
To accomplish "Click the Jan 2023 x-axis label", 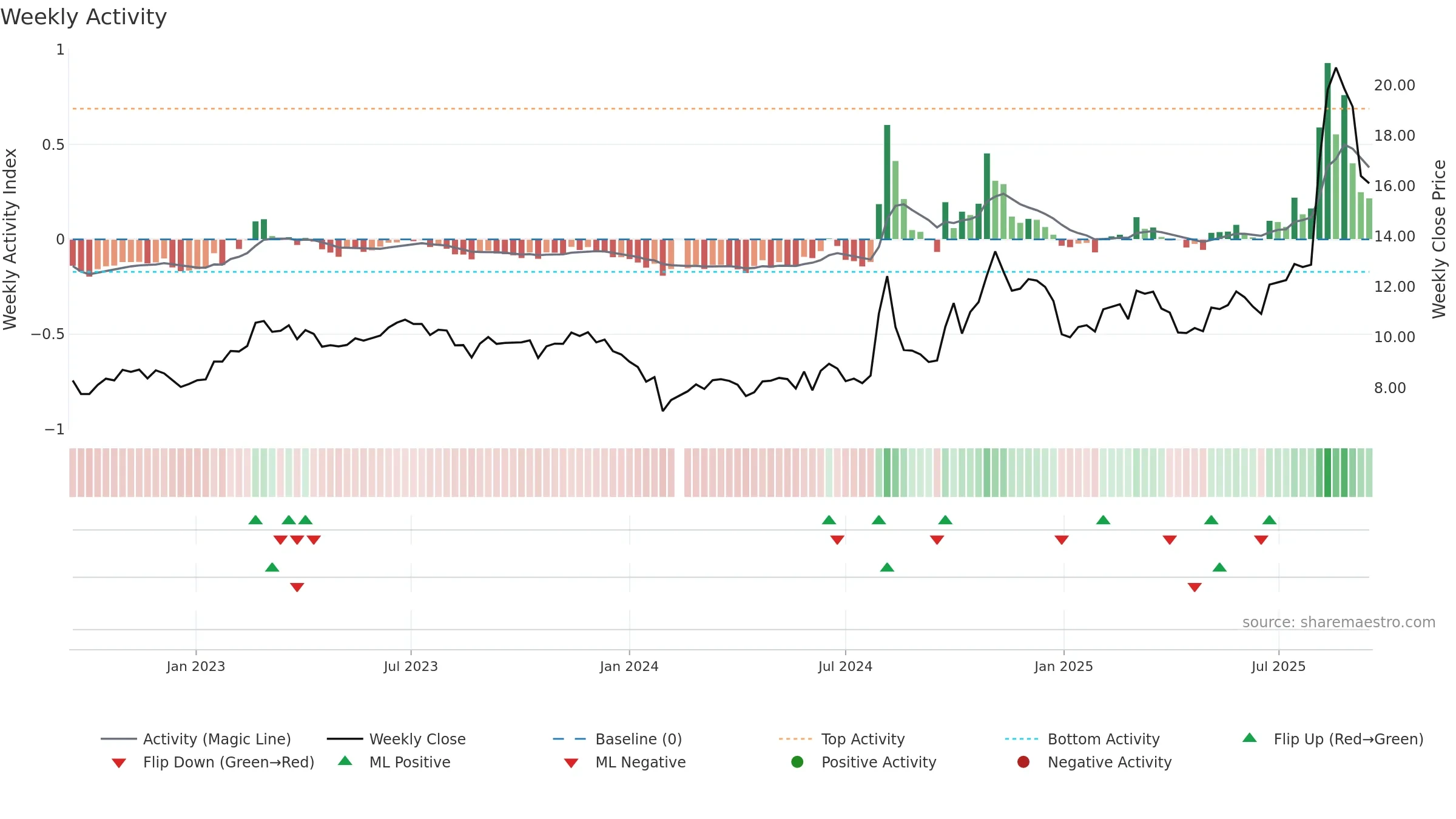I will [x=196, y=666].
